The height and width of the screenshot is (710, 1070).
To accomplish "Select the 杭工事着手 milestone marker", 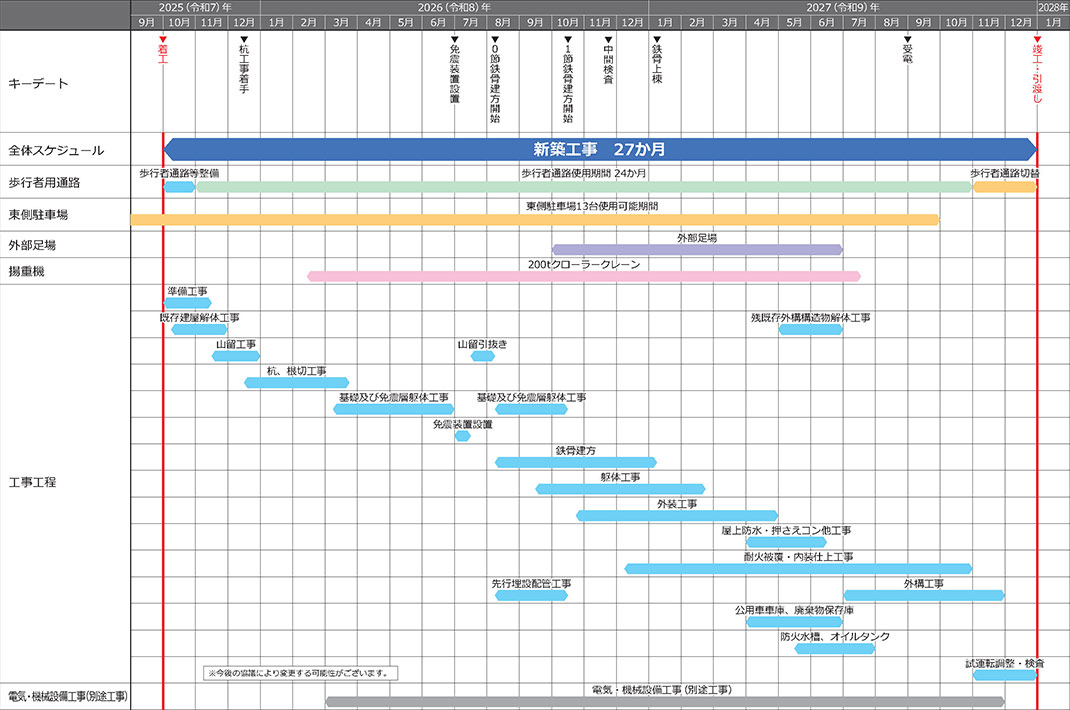I will [x=244, y=67].
